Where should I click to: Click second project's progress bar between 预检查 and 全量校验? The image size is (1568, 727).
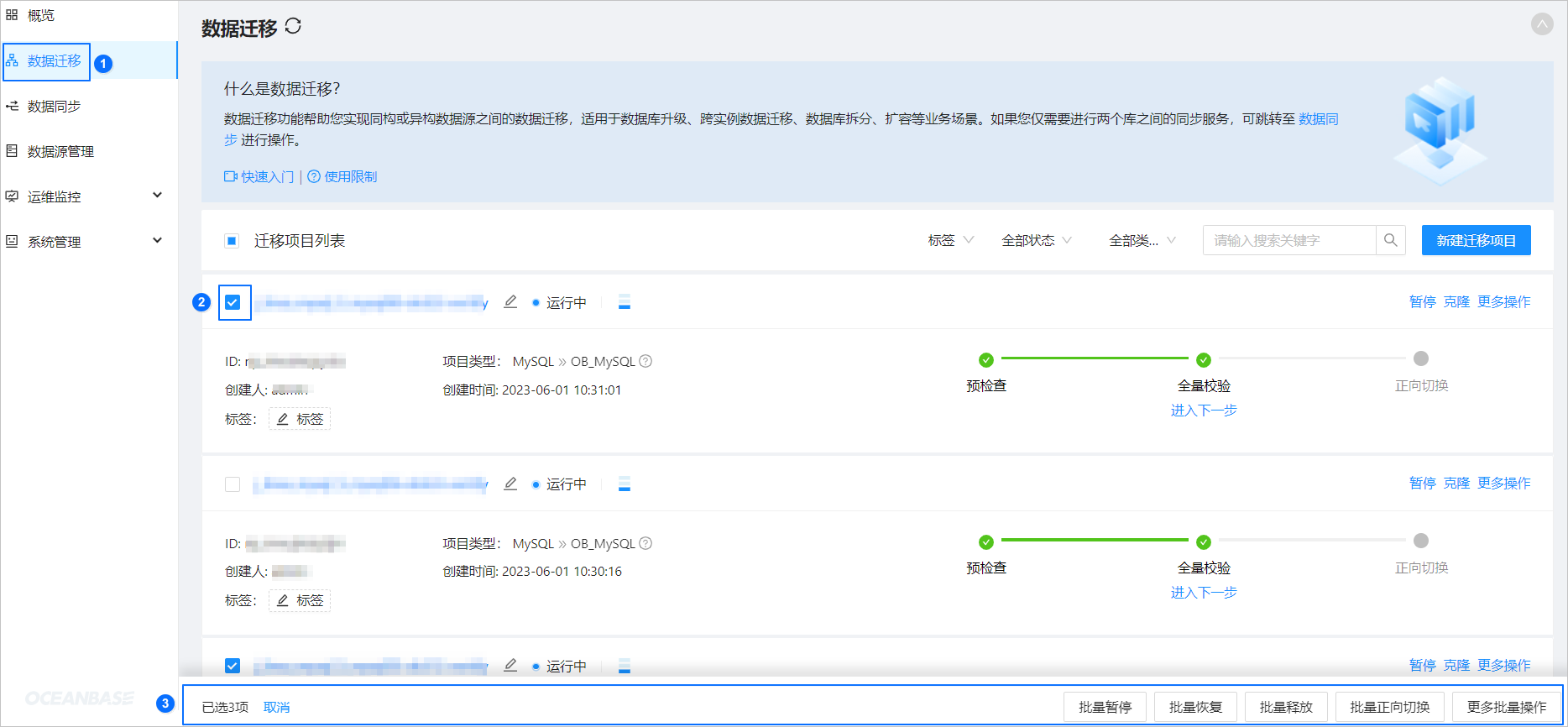point(1095,540)
